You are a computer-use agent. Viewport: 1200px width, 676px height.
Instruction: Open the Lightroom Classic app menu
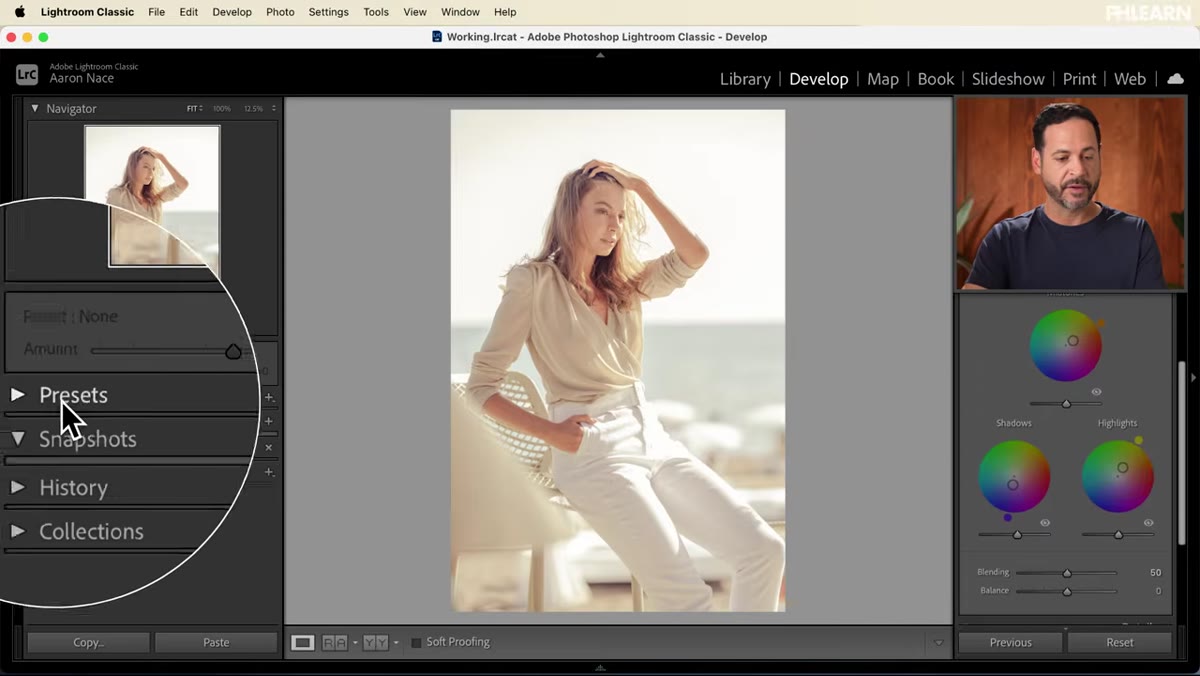pyautogui.click(x=87, y=12)
